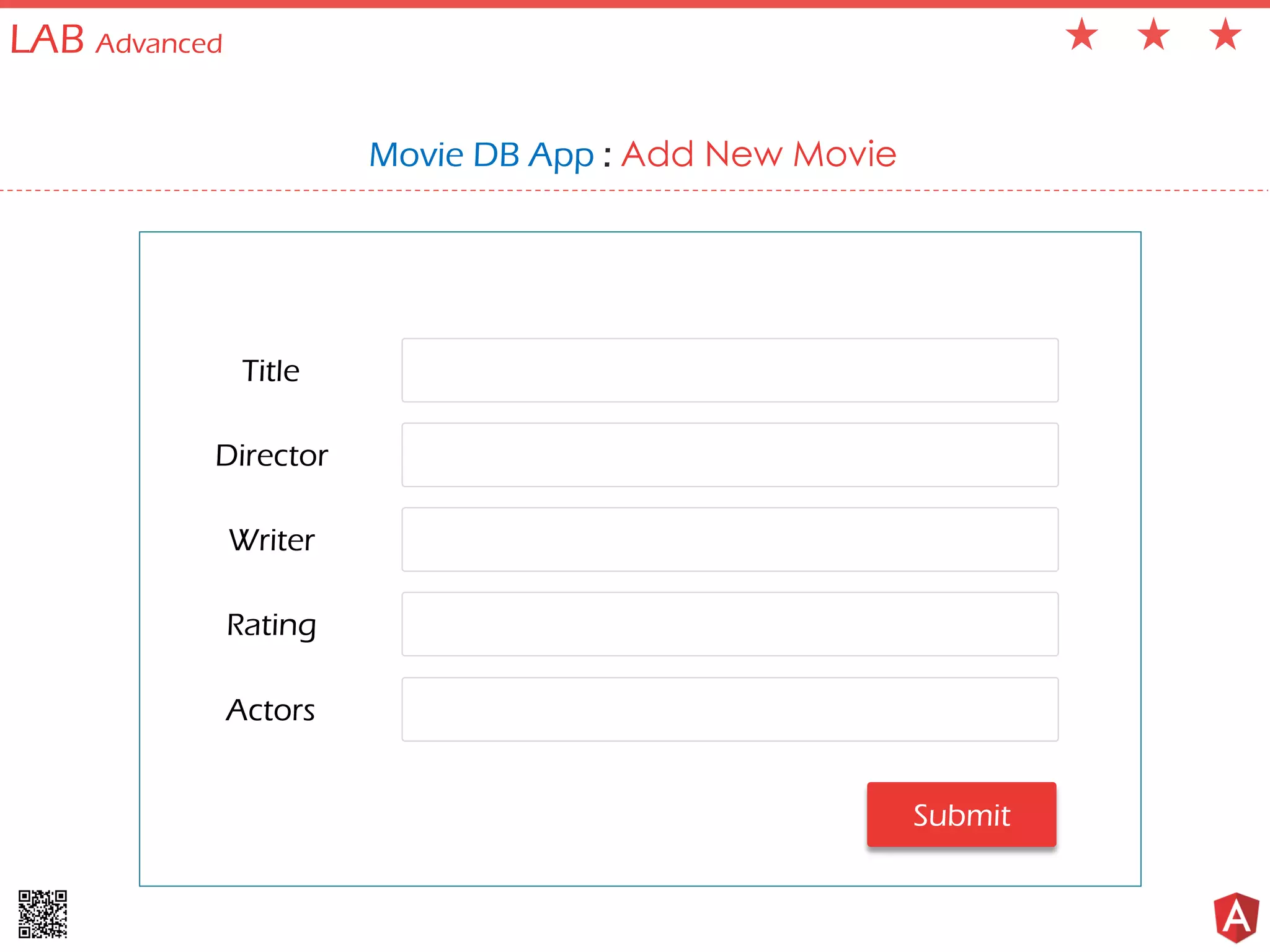
Task: Click the 'Add New Movie' heading text
Action: tap(759, 154)
